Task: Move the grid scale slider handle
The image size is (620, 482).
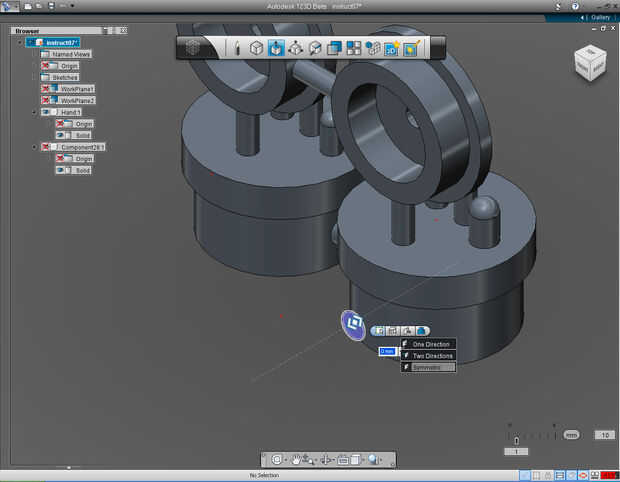Action: point(516,440)
